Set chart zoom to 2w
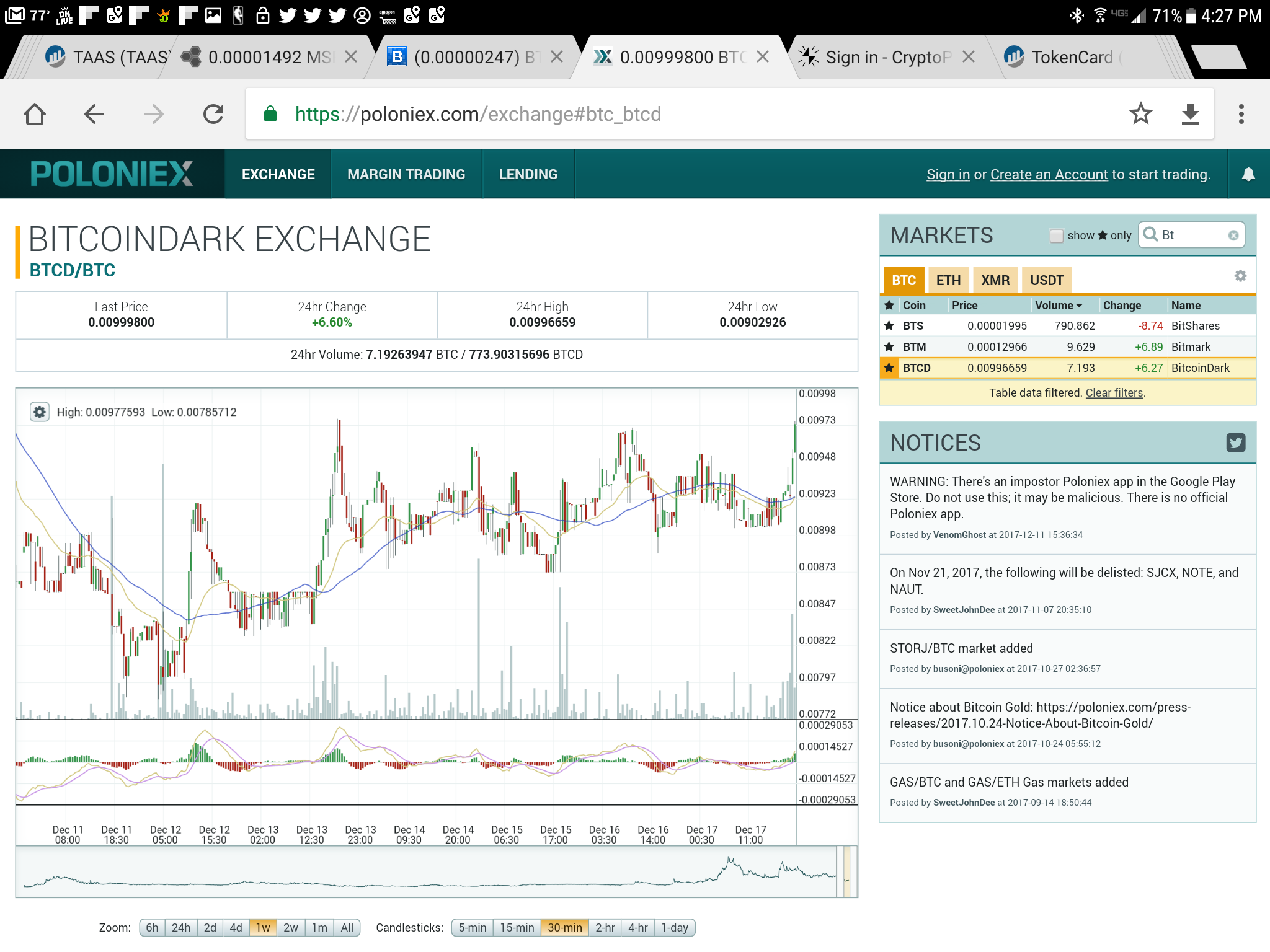The width and height of the screenshot is (1270, 952). point(290,928)
